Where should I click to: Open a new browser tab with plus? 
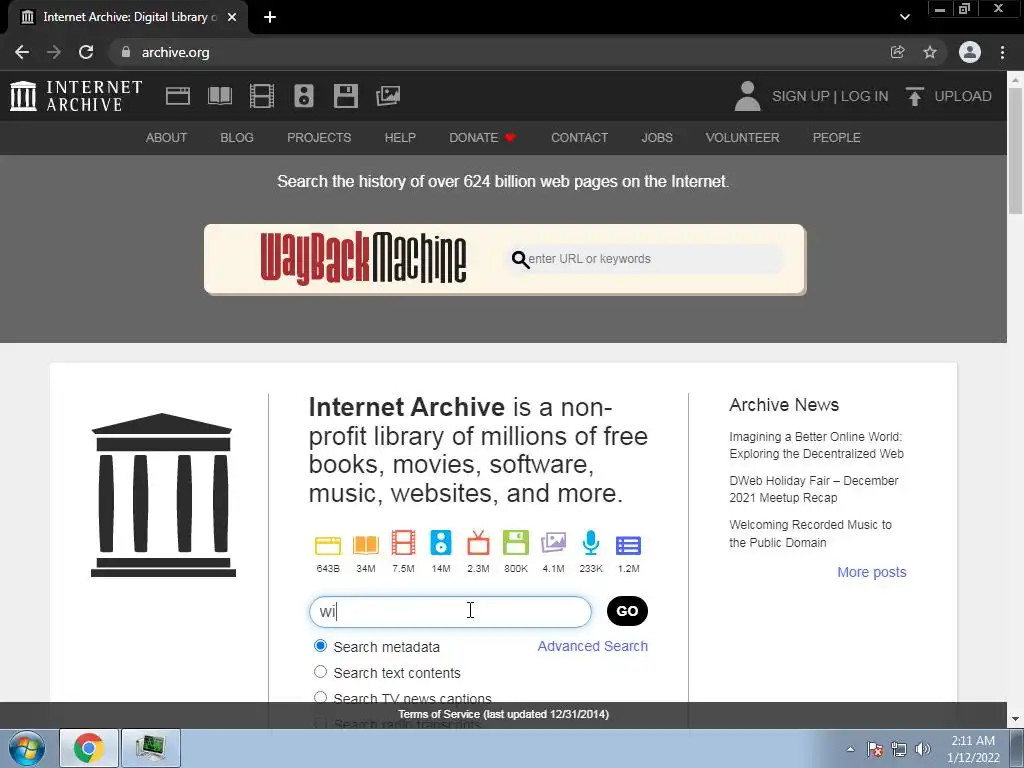click(x=270, y=17)
